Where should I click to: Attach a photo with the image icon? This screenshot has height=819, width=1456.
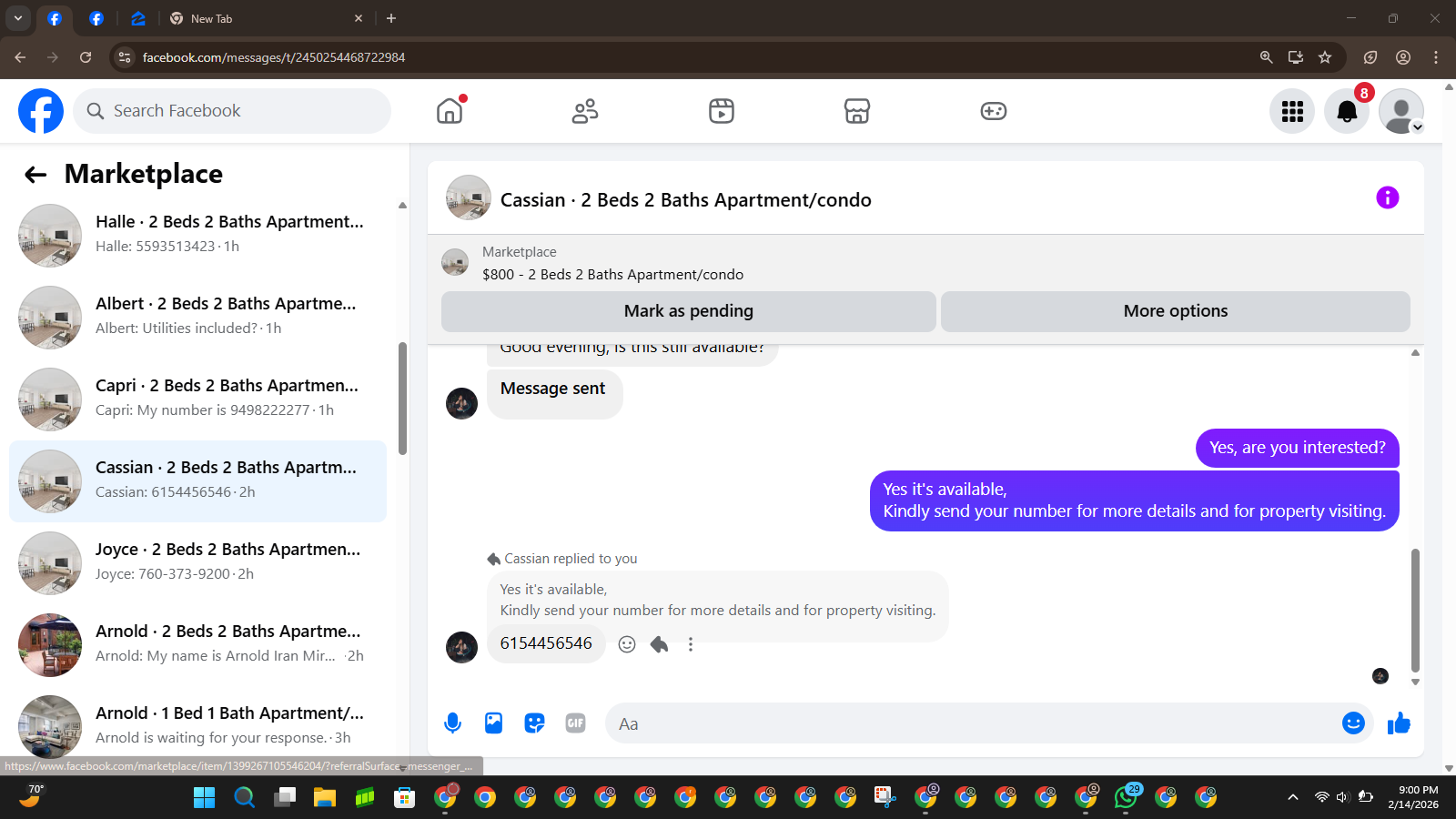pos(493,723)
